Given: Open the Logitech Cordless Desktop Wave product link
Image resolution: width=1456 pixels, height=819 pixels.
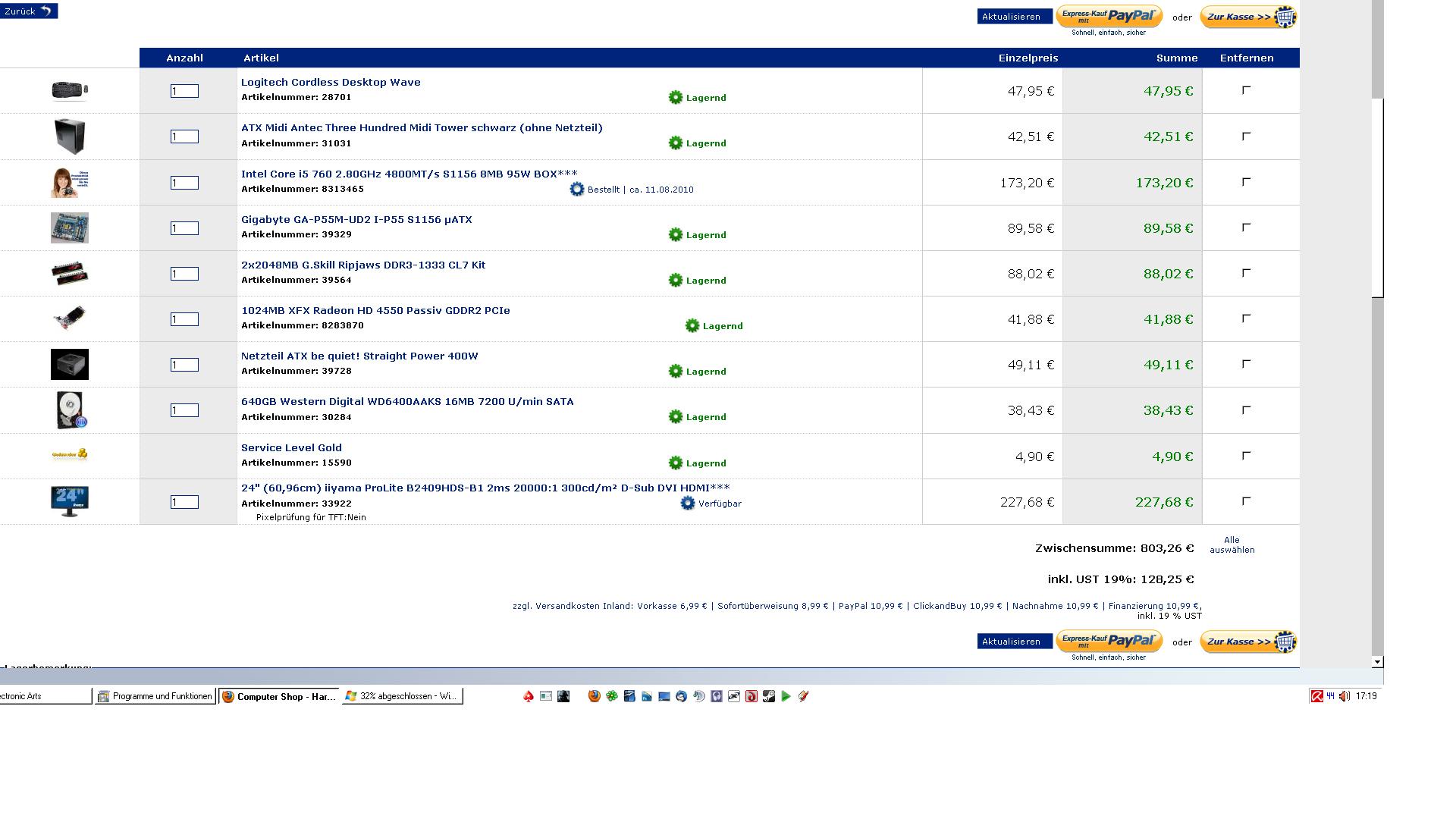Looking at the screenshot, I should (331, 82).
